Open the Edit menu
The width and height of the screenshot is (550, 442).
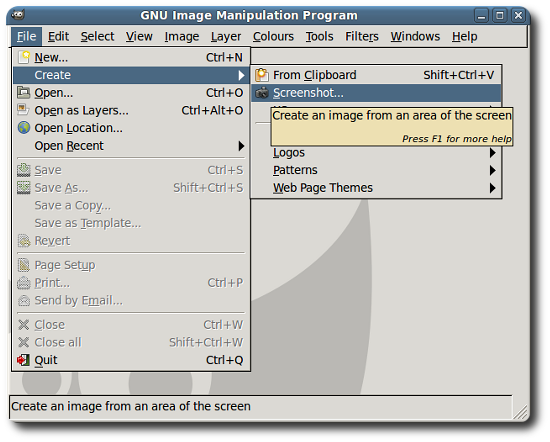[58, 36]
